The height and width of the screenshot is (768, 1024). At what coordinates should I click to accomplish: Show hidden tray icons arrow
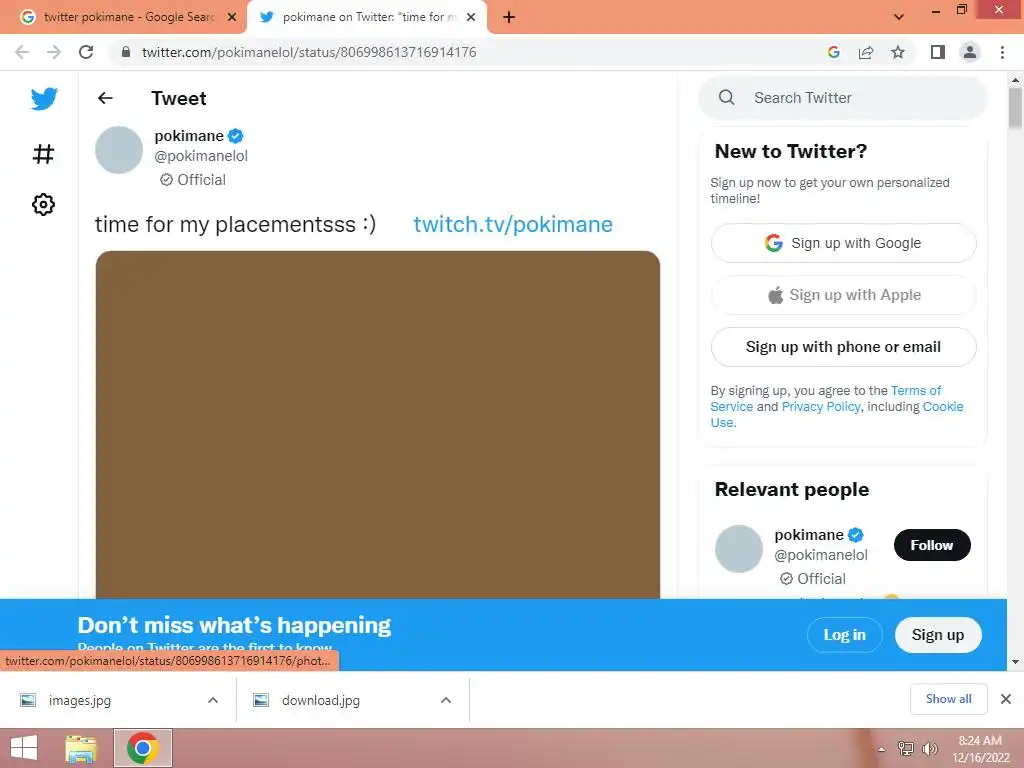click(882, 750)
